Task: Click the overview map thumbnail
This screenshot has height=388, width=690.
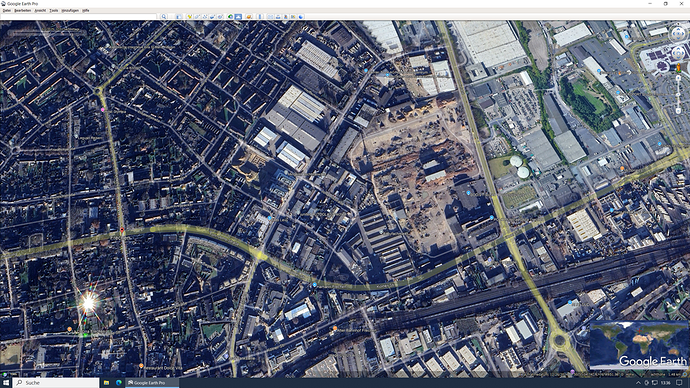Action: (638, 345)
